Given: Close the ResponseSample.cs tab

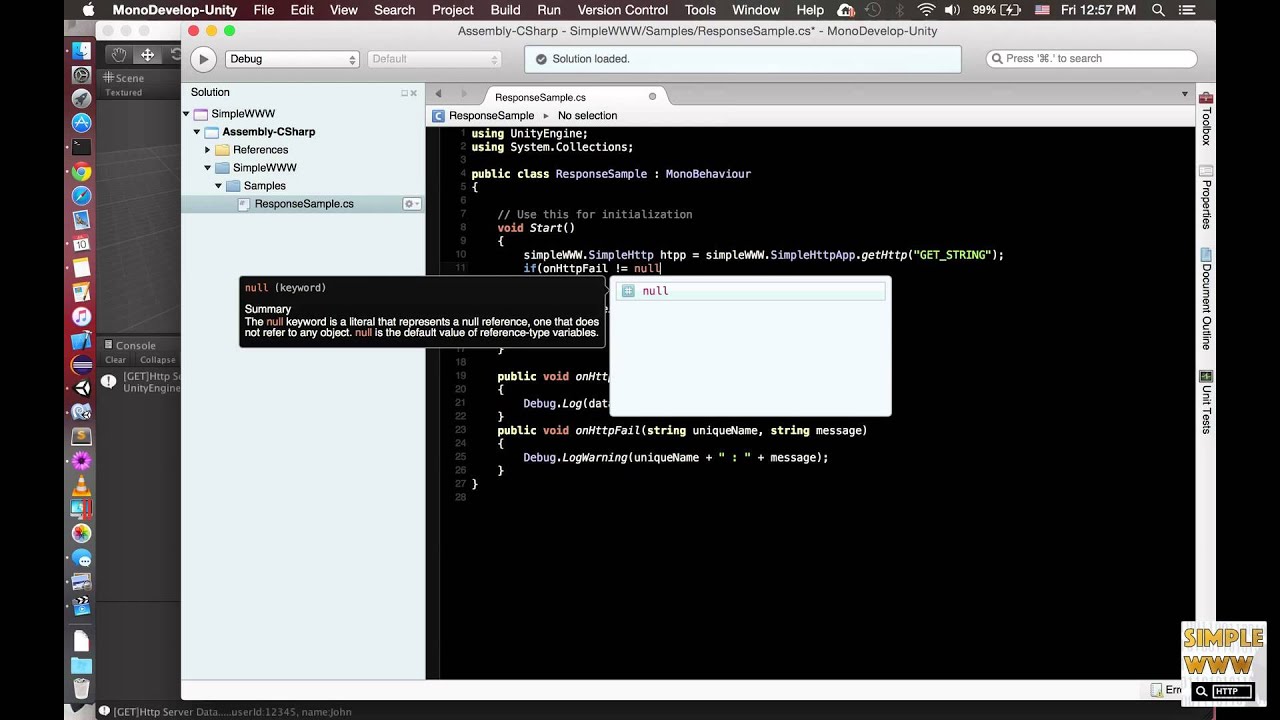Looking at the screenshot, I should point(652,97).
